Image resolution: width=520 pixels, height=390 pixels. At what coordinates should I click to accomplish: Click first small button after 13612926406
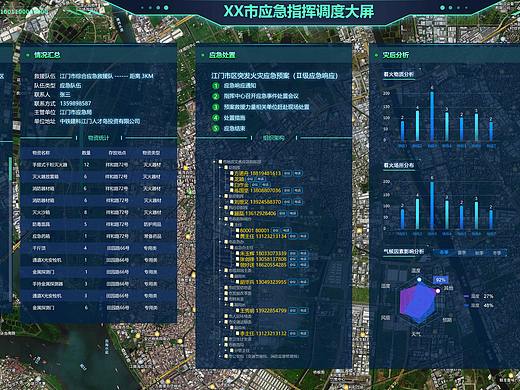[x=282, y=213]
